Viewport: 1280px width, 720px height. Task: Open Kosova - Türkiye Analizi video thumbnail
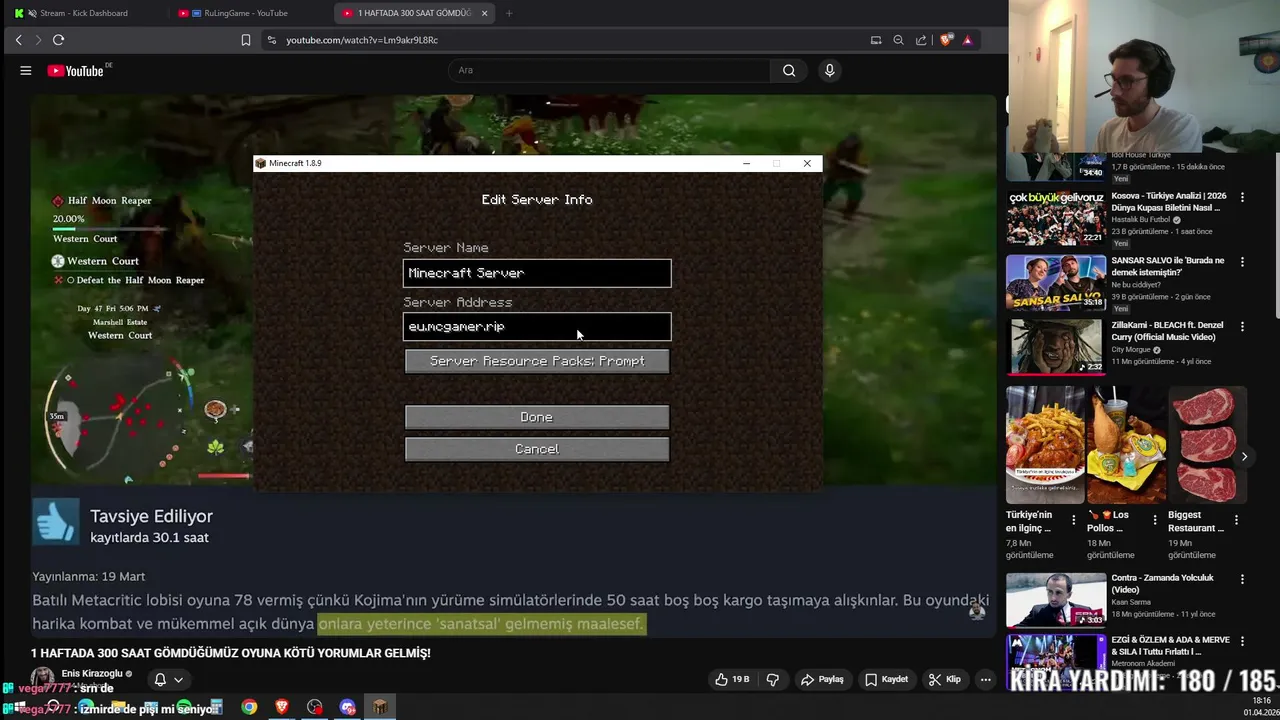(1055, 217)
